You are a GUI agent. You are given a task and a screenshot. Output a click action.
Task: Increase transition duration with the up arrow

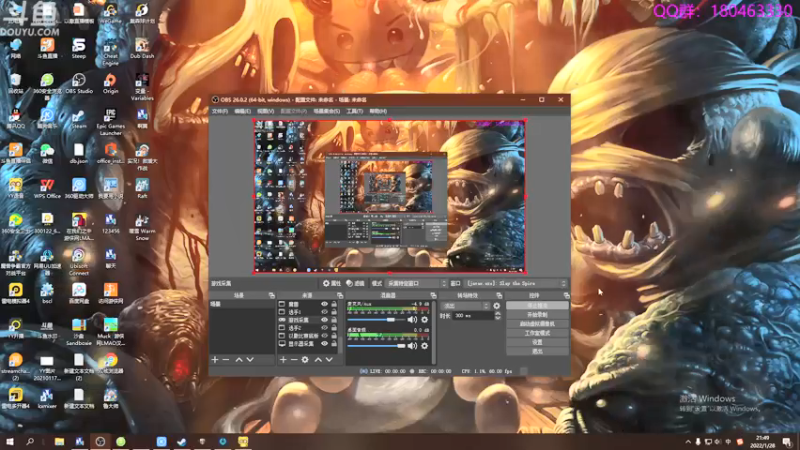click(x=498, y=313)
